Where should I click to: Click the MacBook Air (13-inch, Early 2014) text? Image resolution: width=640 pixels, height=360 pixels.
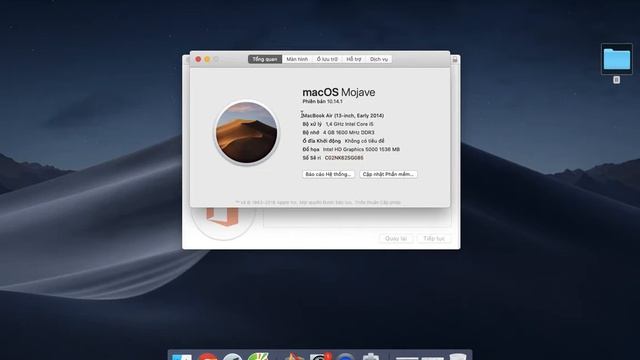click(x=343, y=116)
